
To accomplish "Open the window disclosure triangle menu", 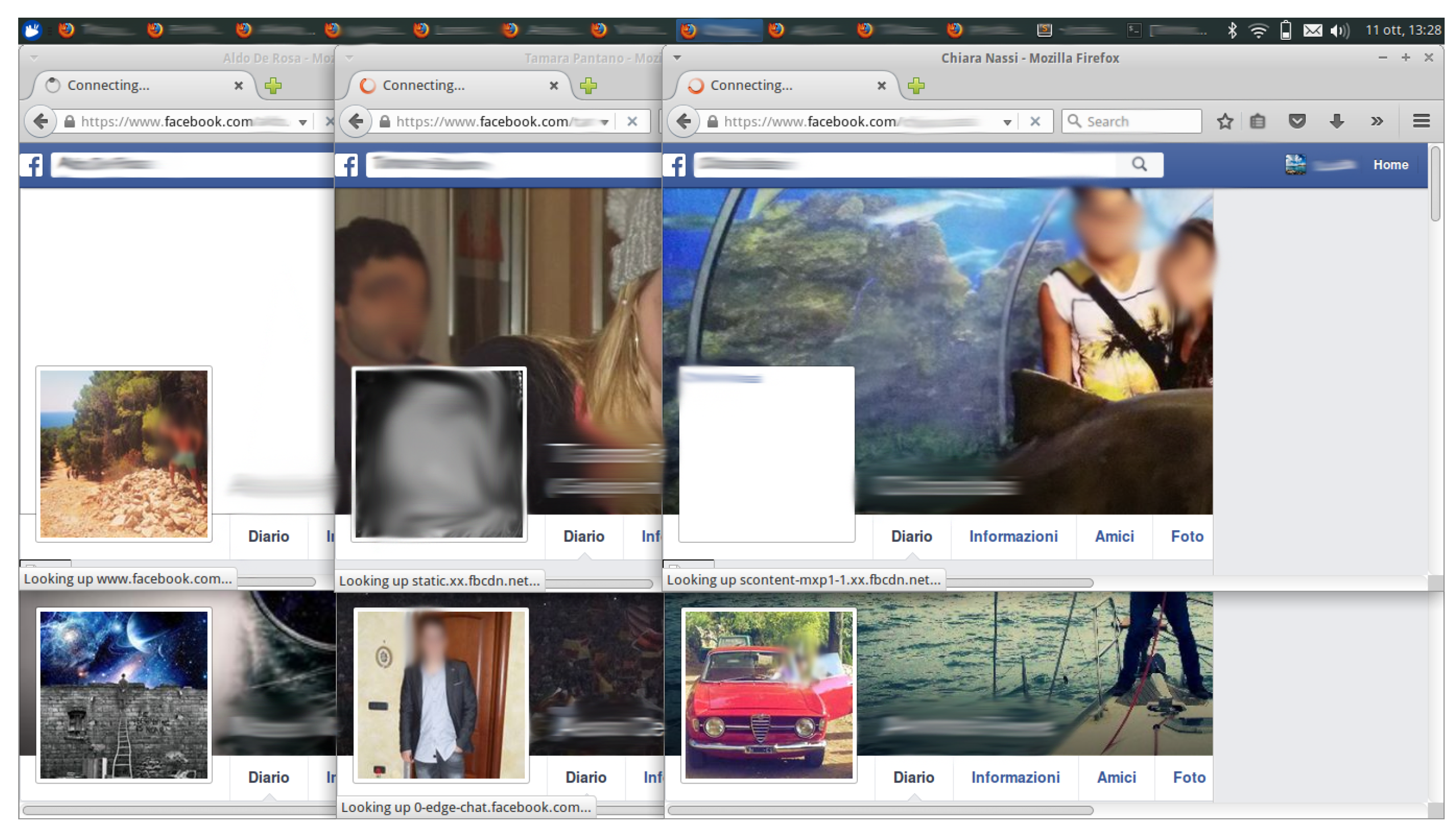I will pyautogui.click(x=677, y=57).
